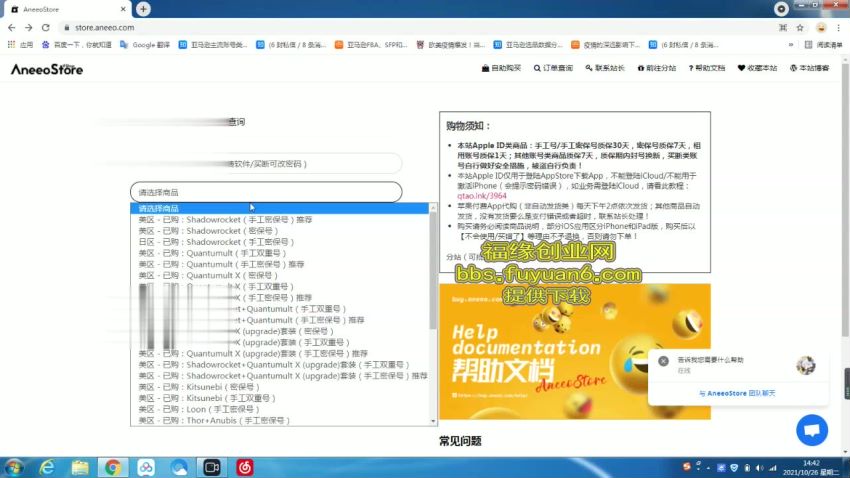Choose 美区 Quantumult 手工密保号 推荐 option
The image size is (850, 478).
pyautogui.click(x=280, y=264)
